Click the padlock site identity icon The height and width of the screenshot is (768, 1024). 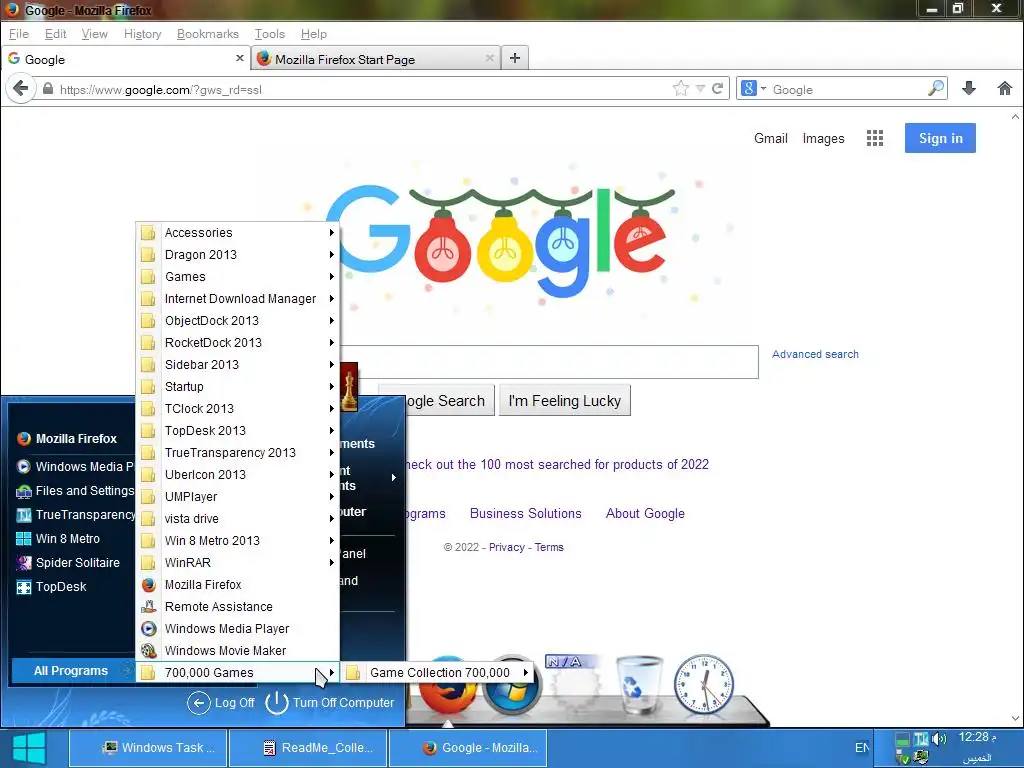click(47, 89)
